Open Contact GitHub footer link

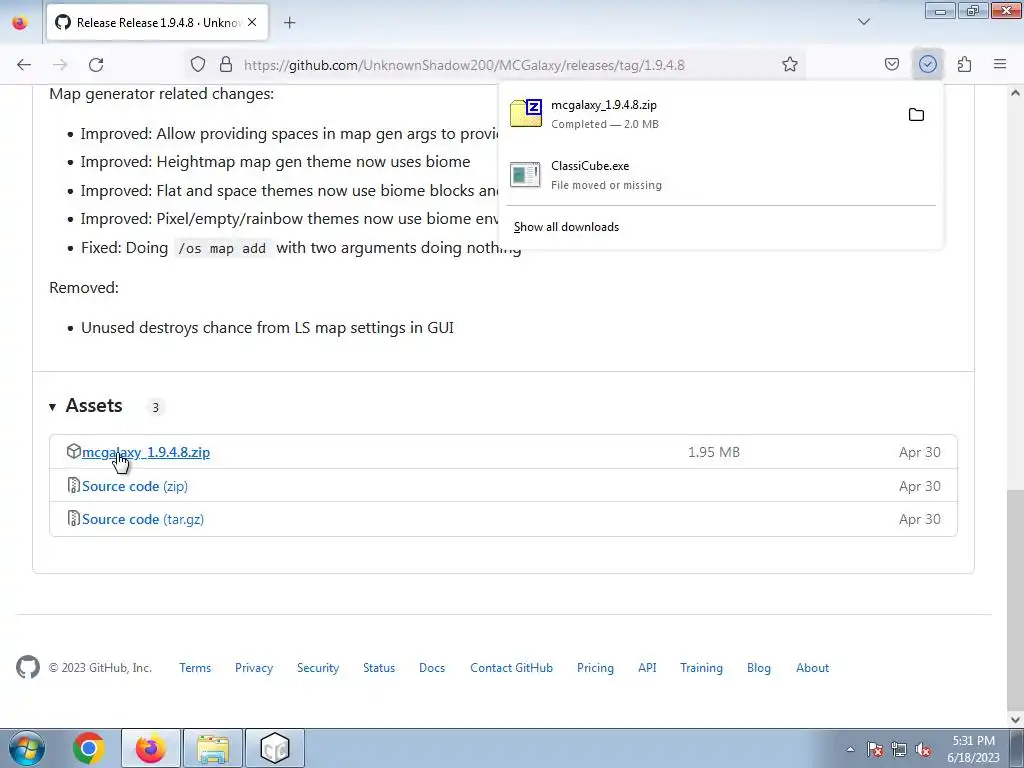pos(511,667)
